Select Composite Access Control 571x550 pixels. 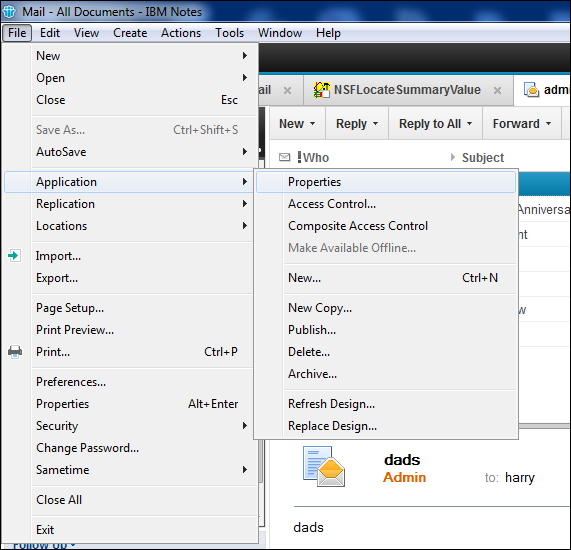click(x=386, y=226)
